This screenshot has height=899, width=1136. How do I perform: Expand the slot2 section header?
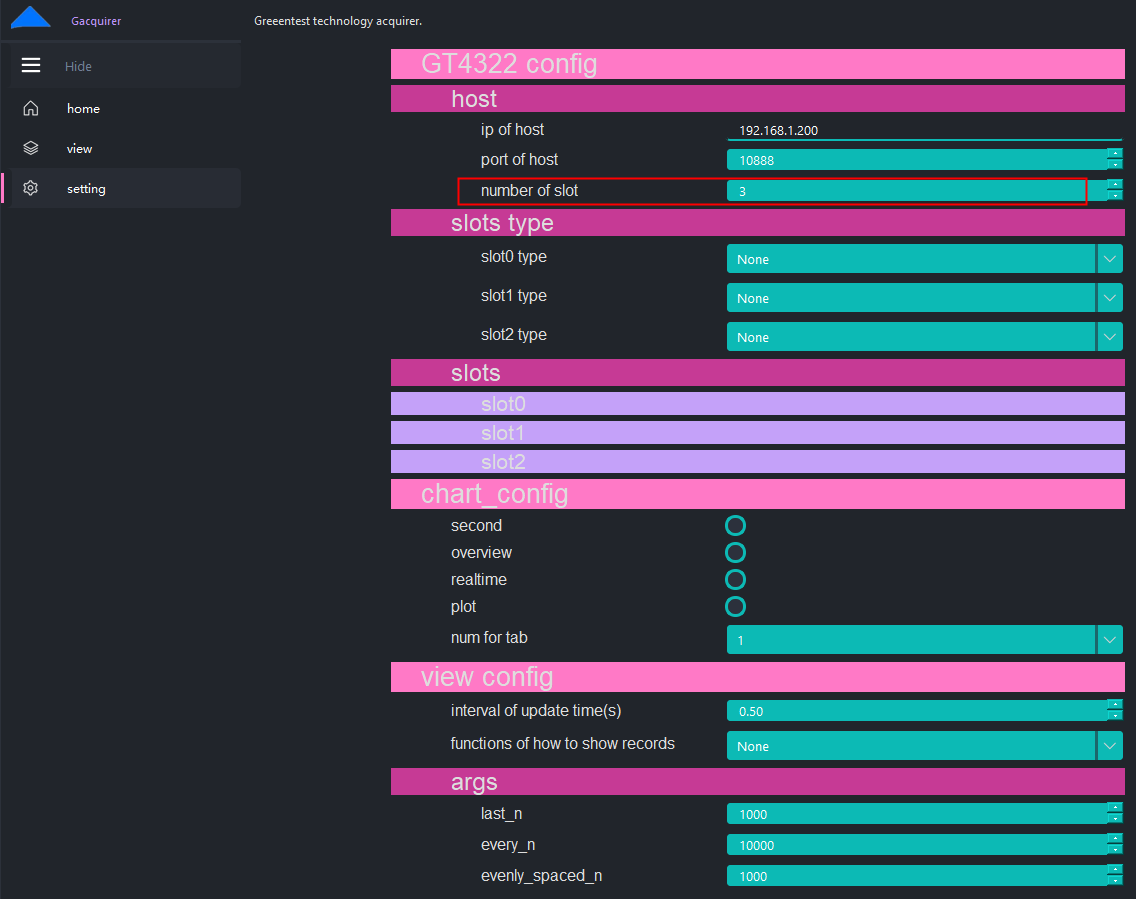[x=758, y=461]
